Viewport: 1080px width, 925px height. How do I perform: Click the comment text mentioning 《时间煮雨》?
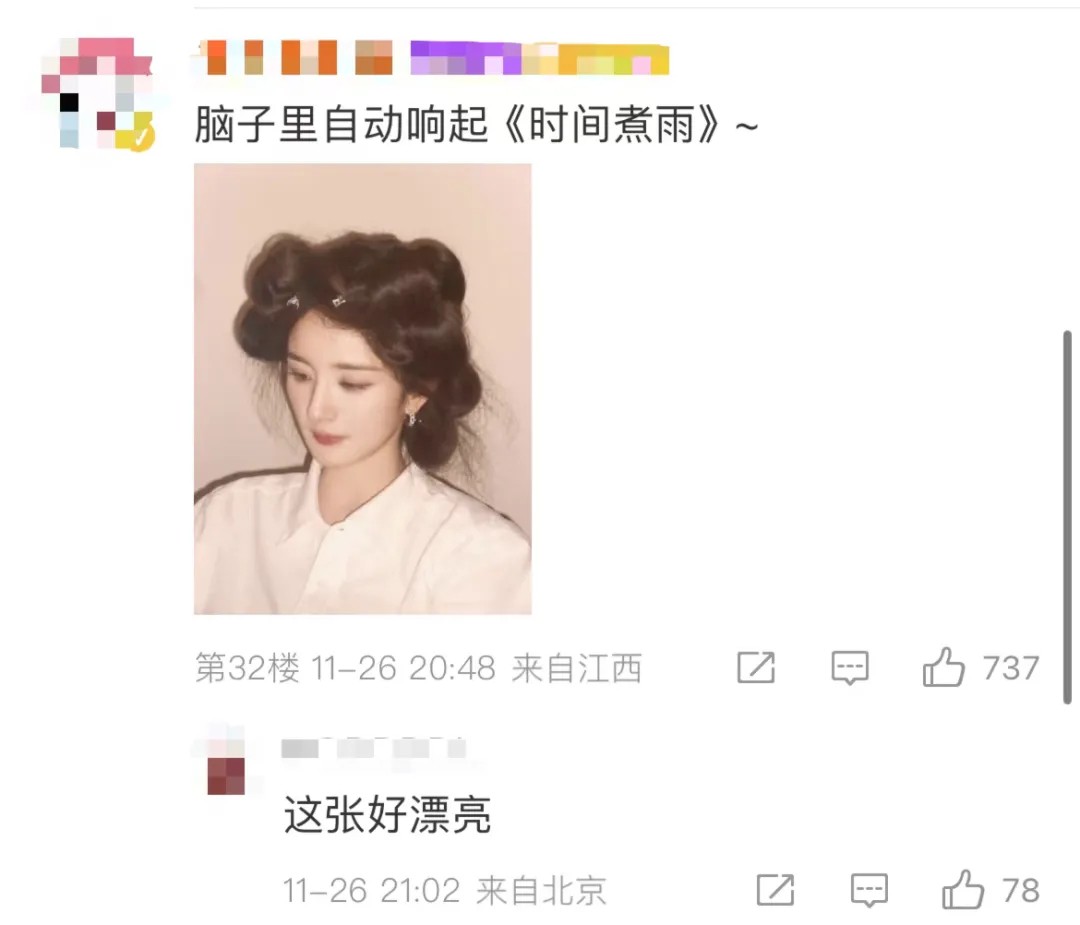click(x=476, y=125)
